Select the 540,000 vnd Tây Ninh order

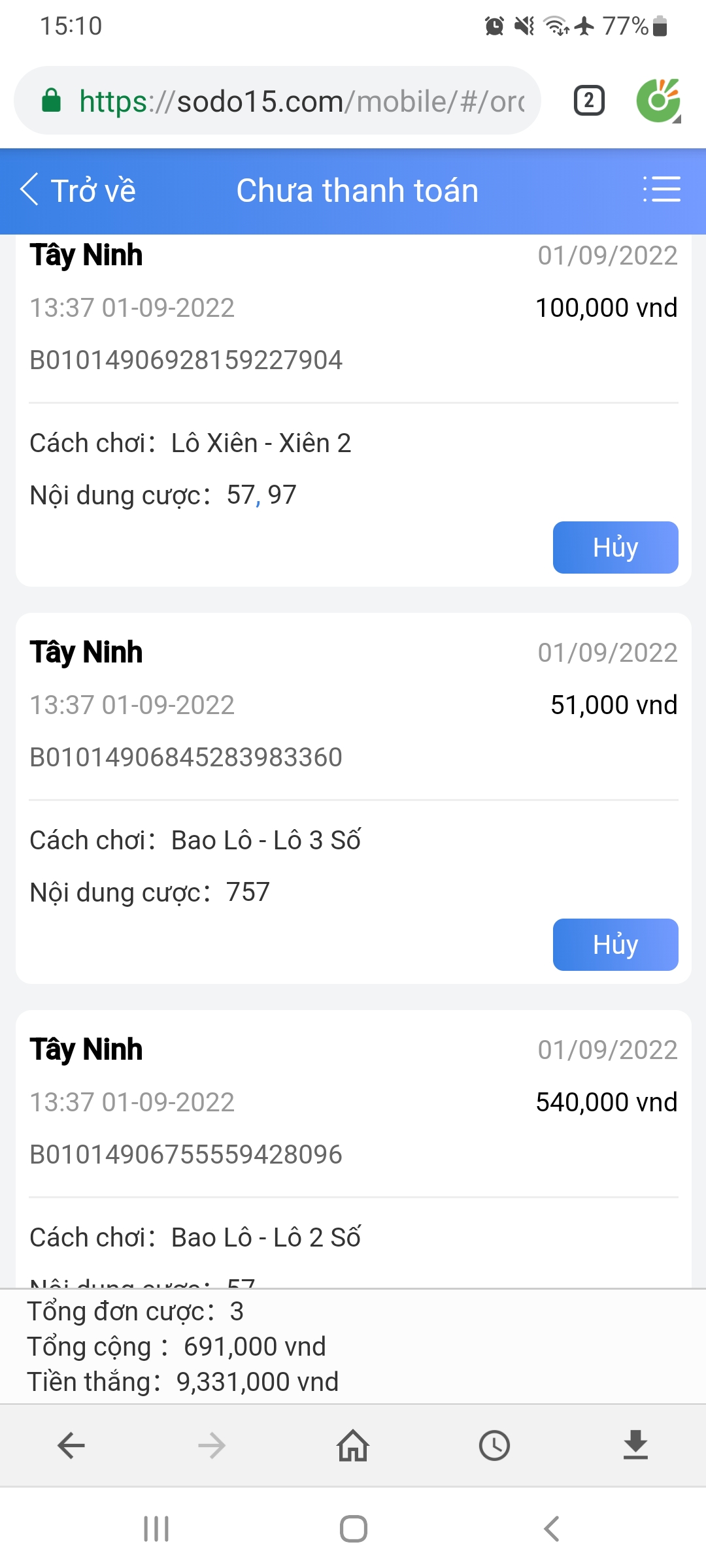click(x=353, y=1102)
